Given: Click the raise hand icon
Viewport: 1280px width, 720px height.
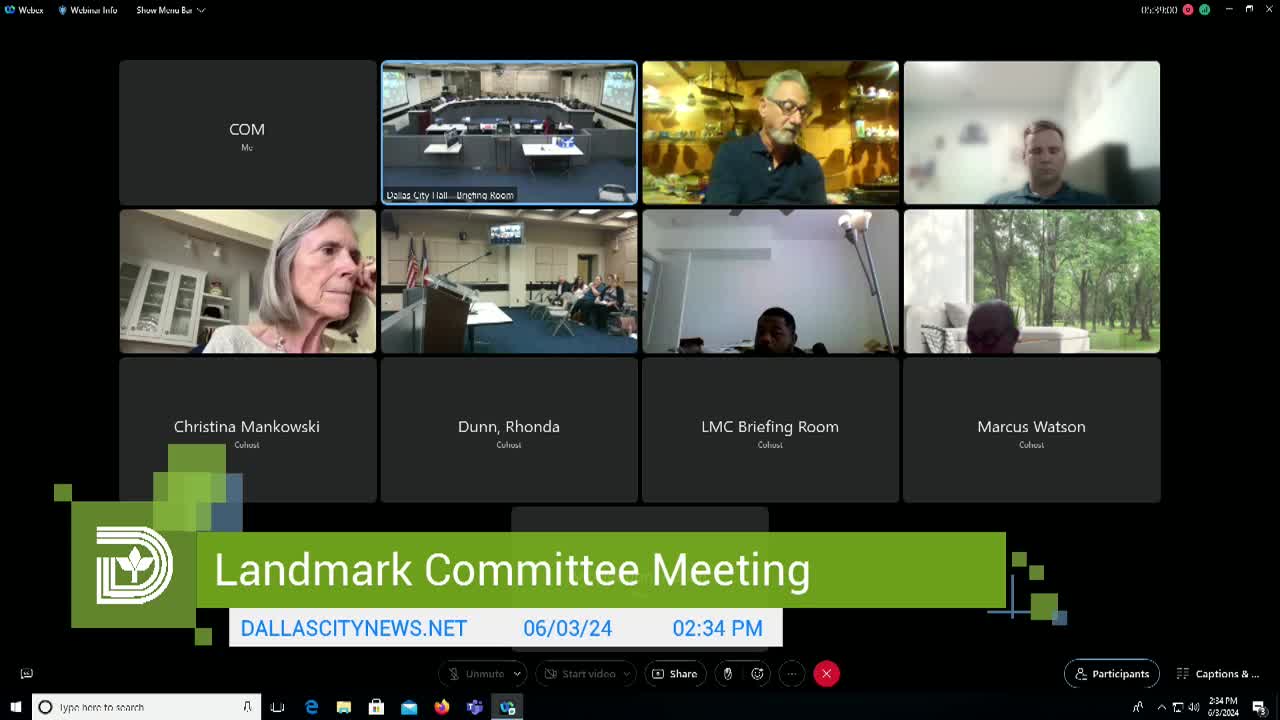Looking at the screenshot, I should click(728, 674).
